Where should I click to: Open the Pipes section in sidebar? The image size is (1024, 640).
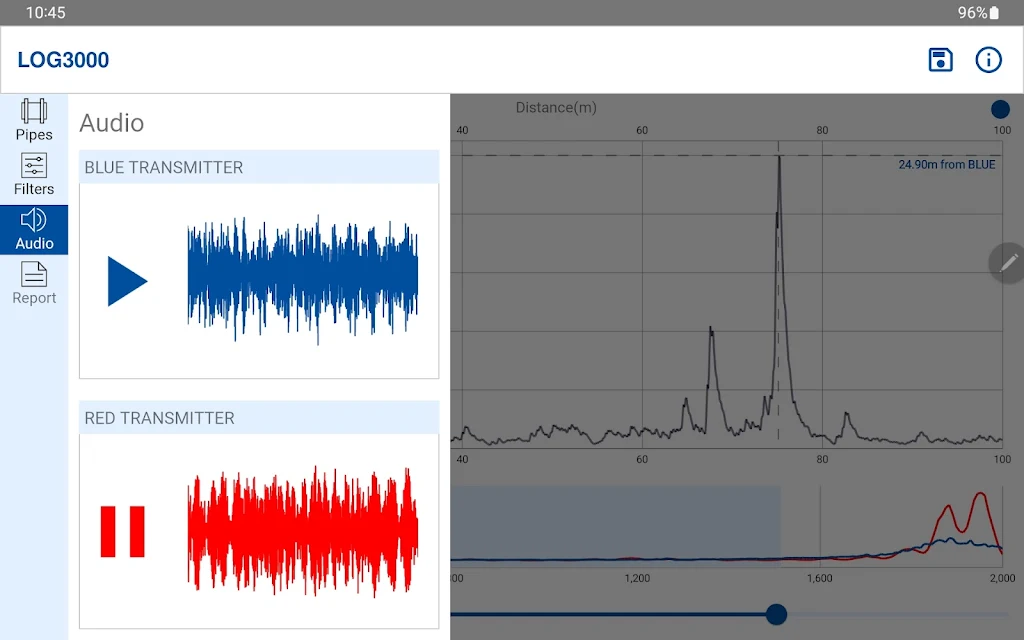(x=34, y=120)
